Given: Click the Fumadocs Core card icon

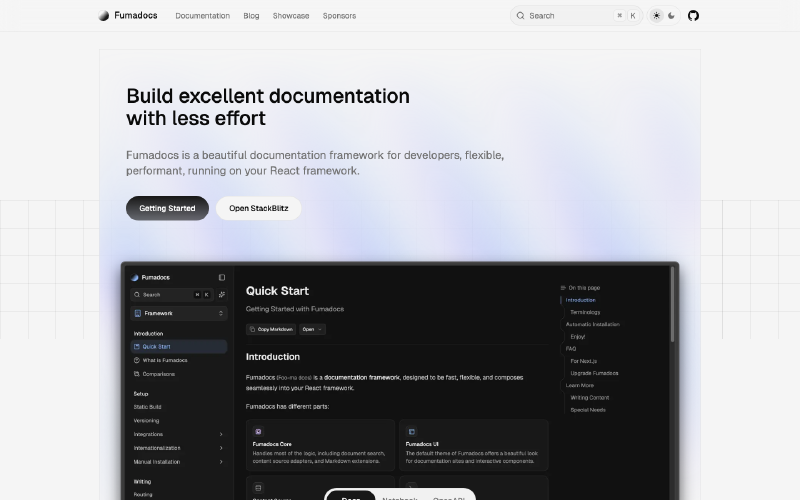Looking at the screenshot, I should 257,431.
